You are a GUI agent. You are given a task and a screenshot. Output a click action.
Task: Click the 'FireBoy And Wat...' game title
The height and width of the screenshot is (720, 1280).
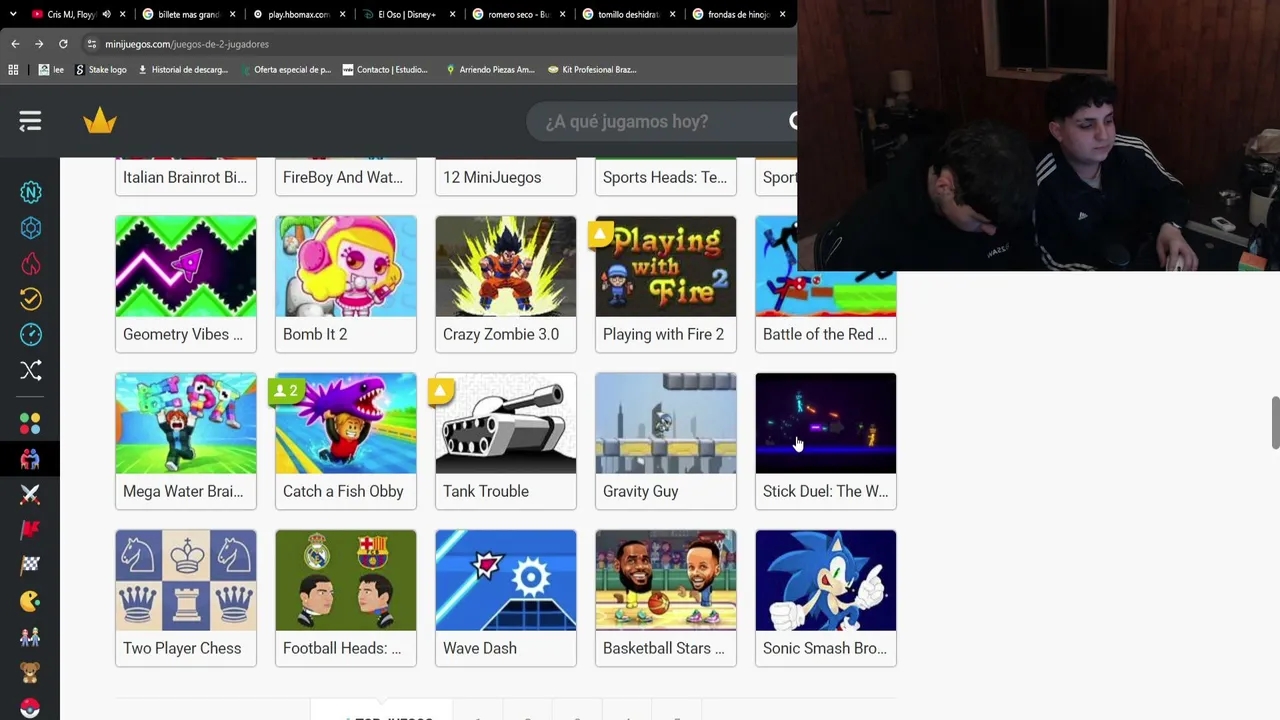point(343,177)
